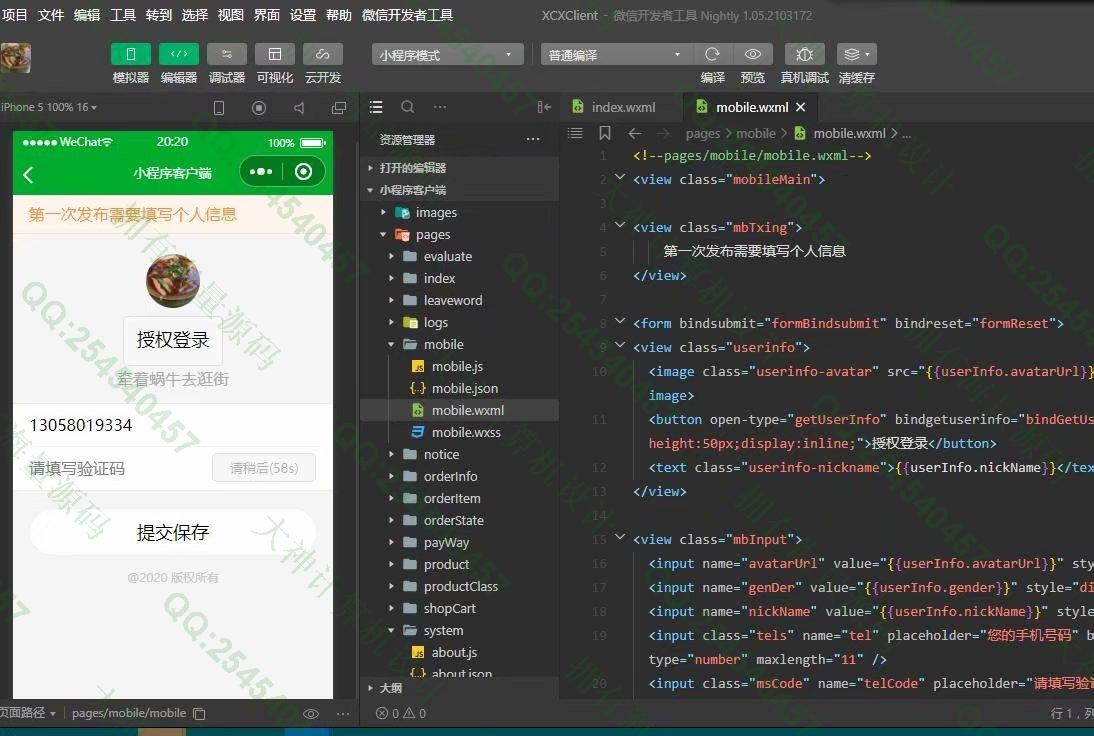The width and height of the screenshot is (1094, 736).
Task: Click the simulator device rotate icon
Action: pyautogui.click(x=218, y=107)
